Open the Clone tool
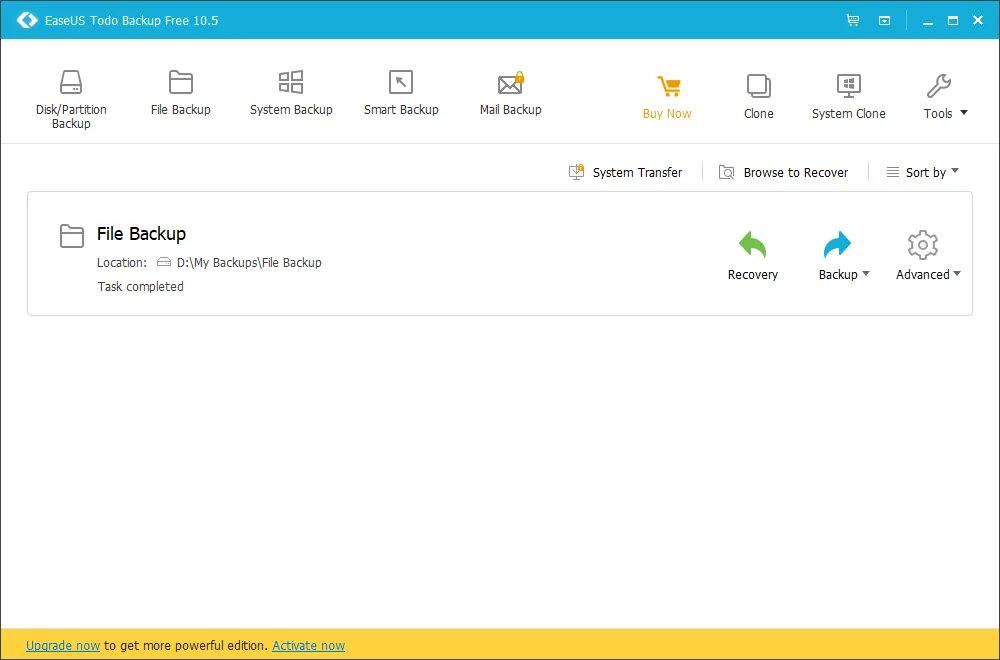 pos(758,98)
